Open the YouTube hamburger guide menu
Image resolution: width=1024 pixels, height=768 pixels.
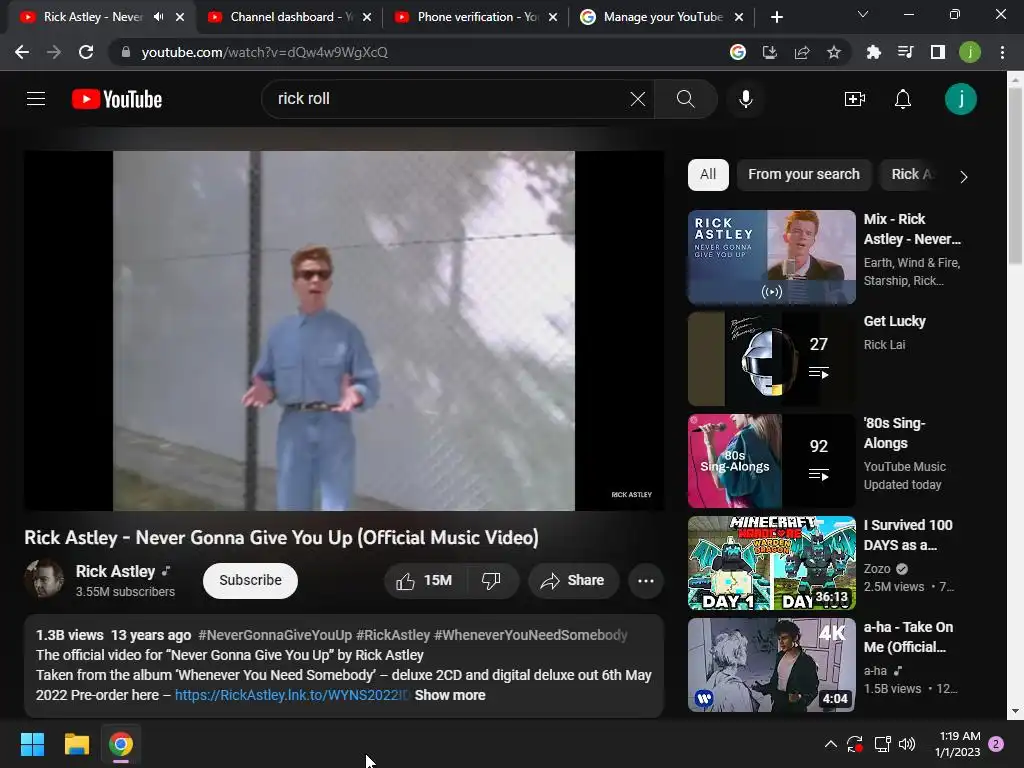click(x=36, y=99)
